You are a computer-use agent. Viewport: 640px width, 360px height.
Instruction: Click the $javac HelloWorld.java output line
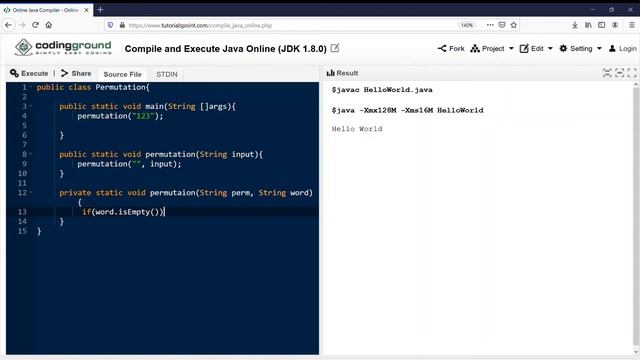pyautogui.click(x=382, y=90)
